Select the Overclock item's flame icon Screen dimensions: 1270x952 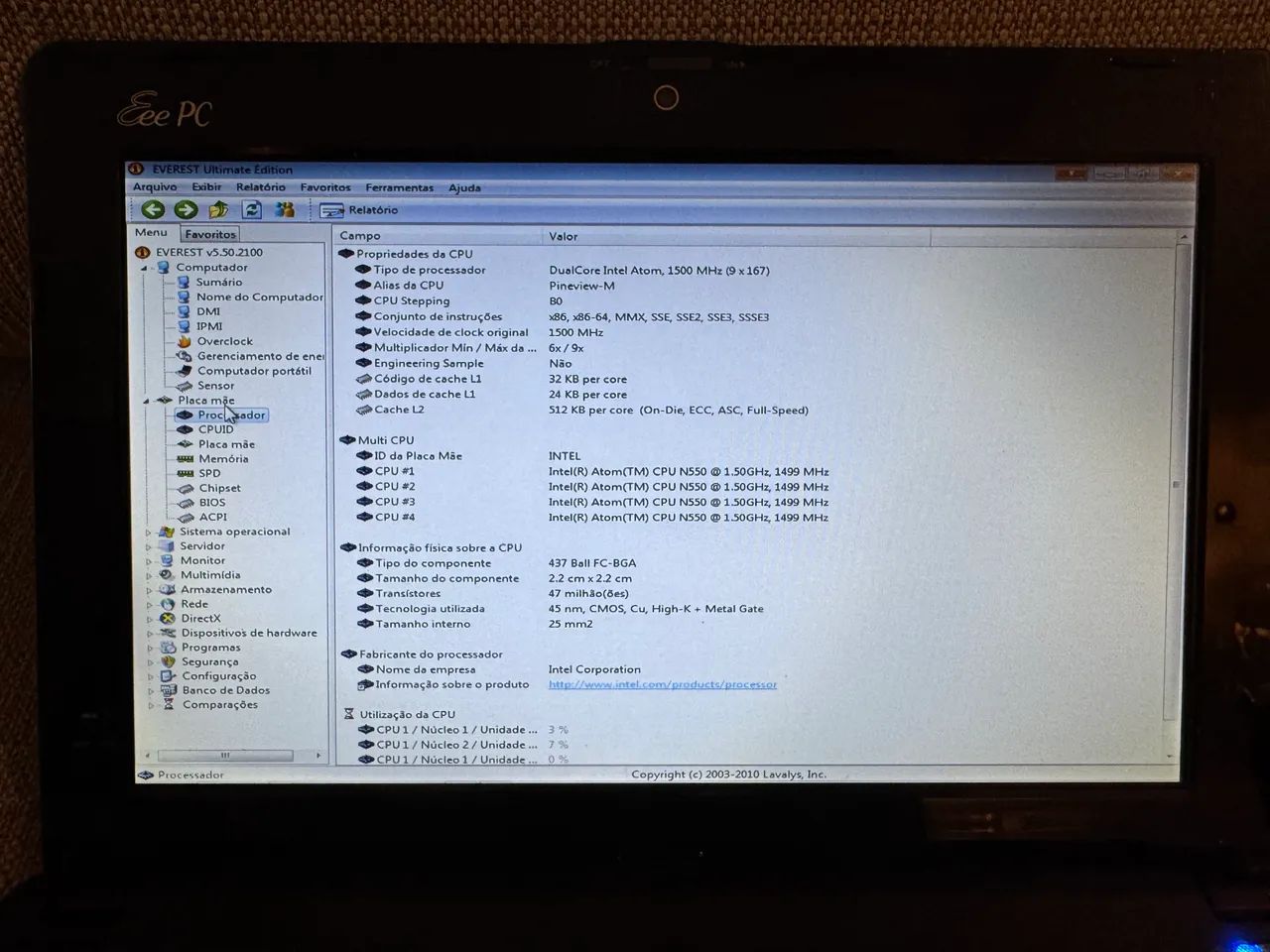[187, 341]
